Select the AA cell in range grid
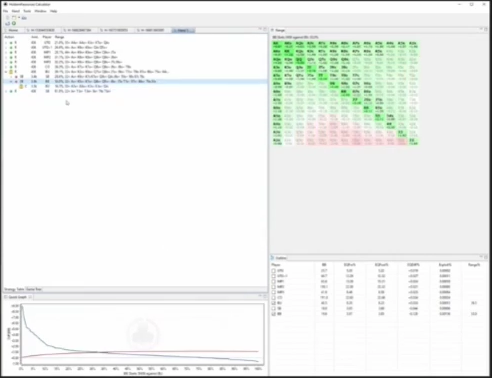This screenshot has width=492, height=378. 277,45
